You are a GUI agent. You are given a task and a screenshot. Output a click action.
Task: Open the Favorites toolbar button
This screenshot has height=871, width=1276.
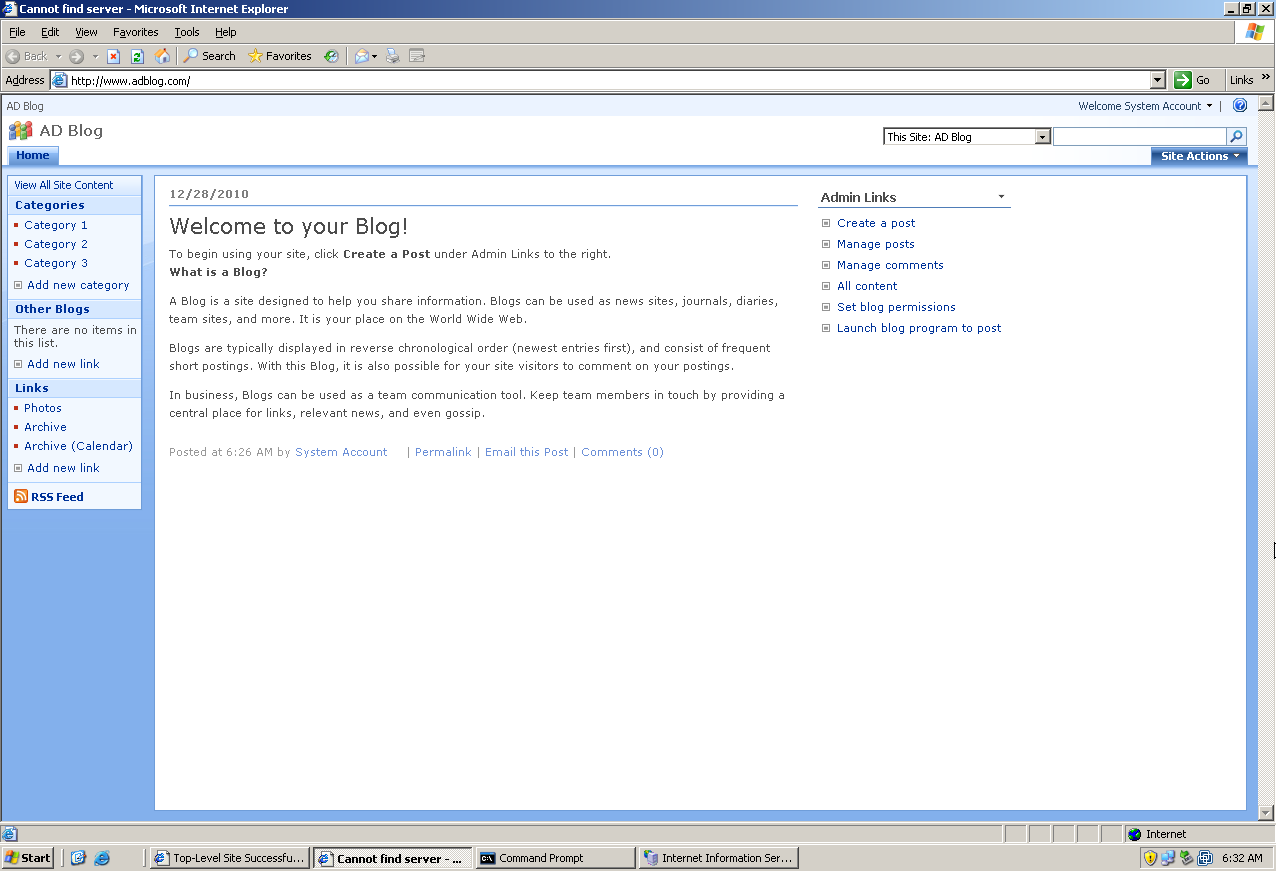pyautogui.click(x=280, y=56)
